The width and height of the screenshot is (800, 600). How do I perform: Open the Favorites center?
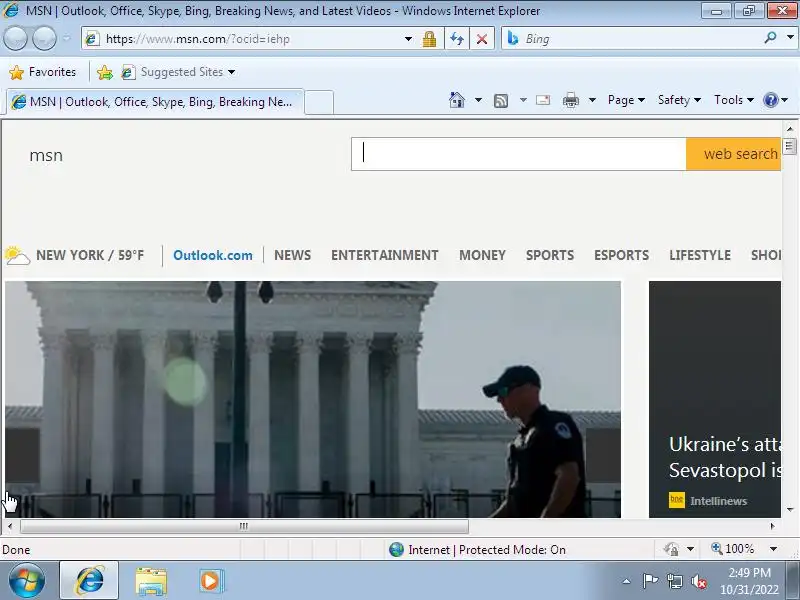(43, 72)
